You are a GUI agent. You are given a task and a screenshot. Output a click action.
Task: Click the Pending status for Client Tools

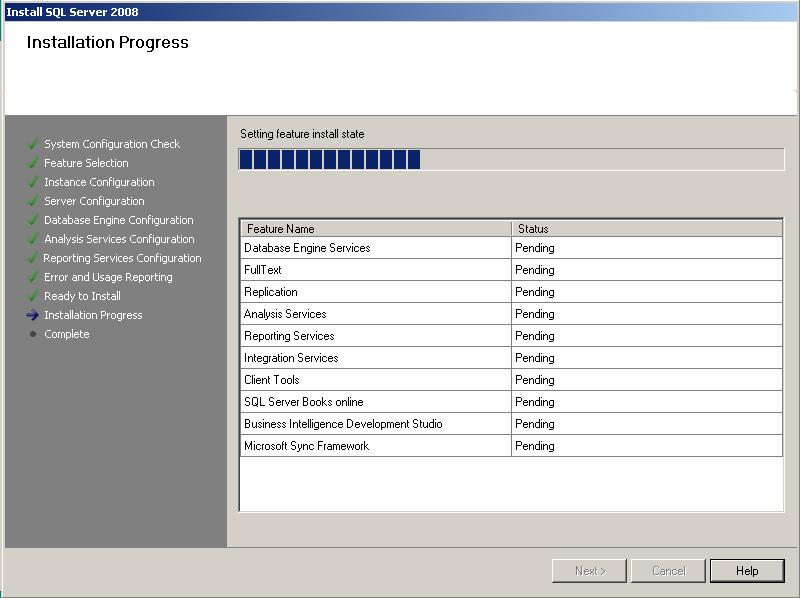click(x=535, y=380)
